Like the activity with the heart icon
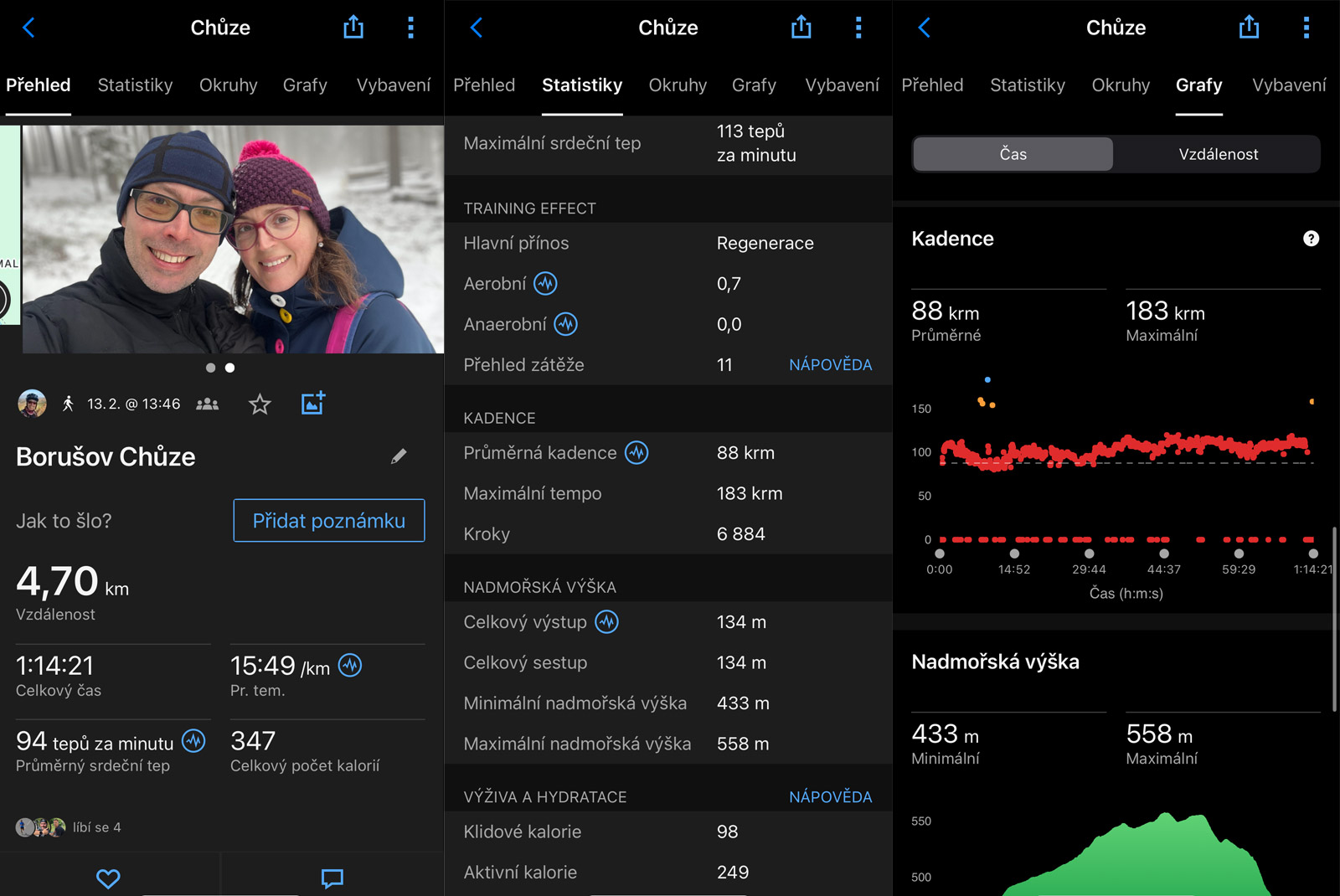 108,878
